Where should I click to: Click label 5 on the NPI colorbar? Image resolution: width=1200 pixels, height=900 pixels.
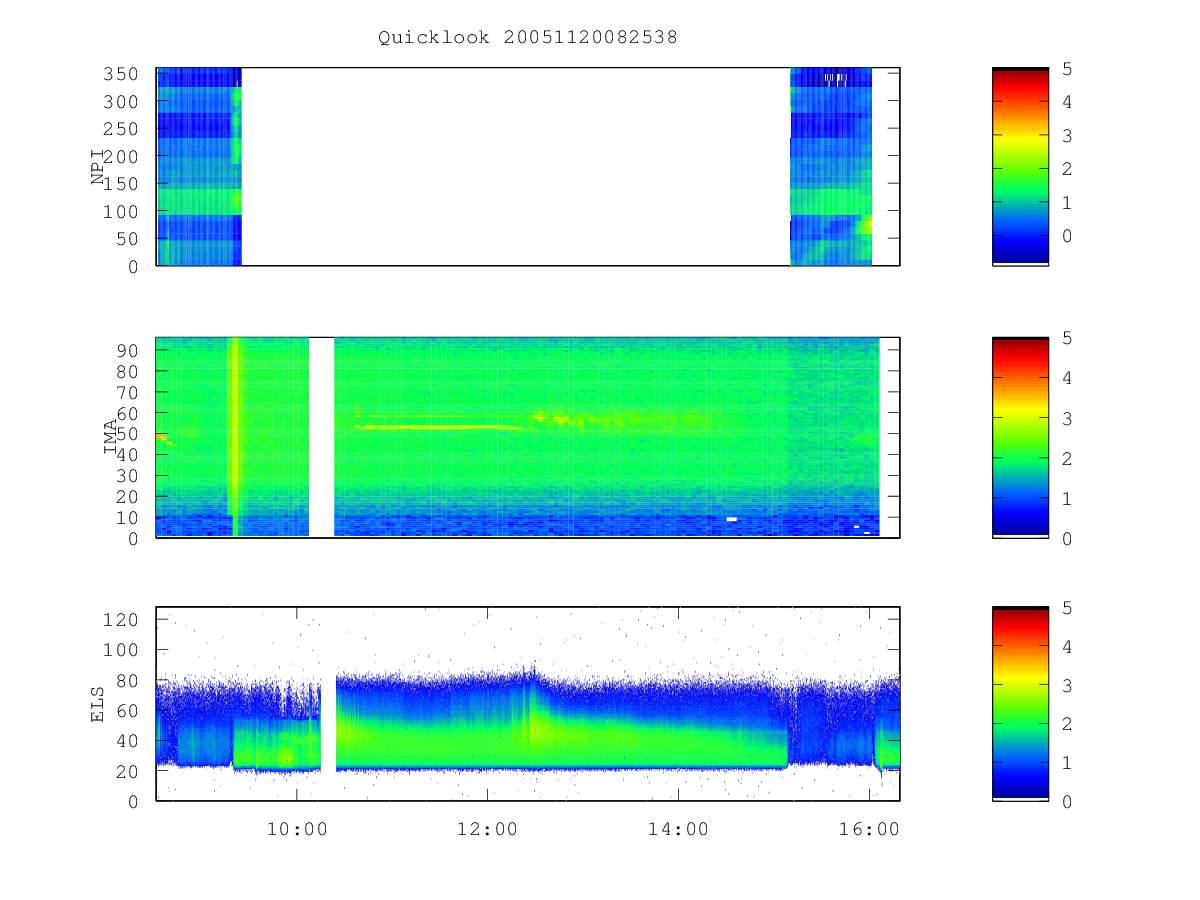[x=1067, y=69]
